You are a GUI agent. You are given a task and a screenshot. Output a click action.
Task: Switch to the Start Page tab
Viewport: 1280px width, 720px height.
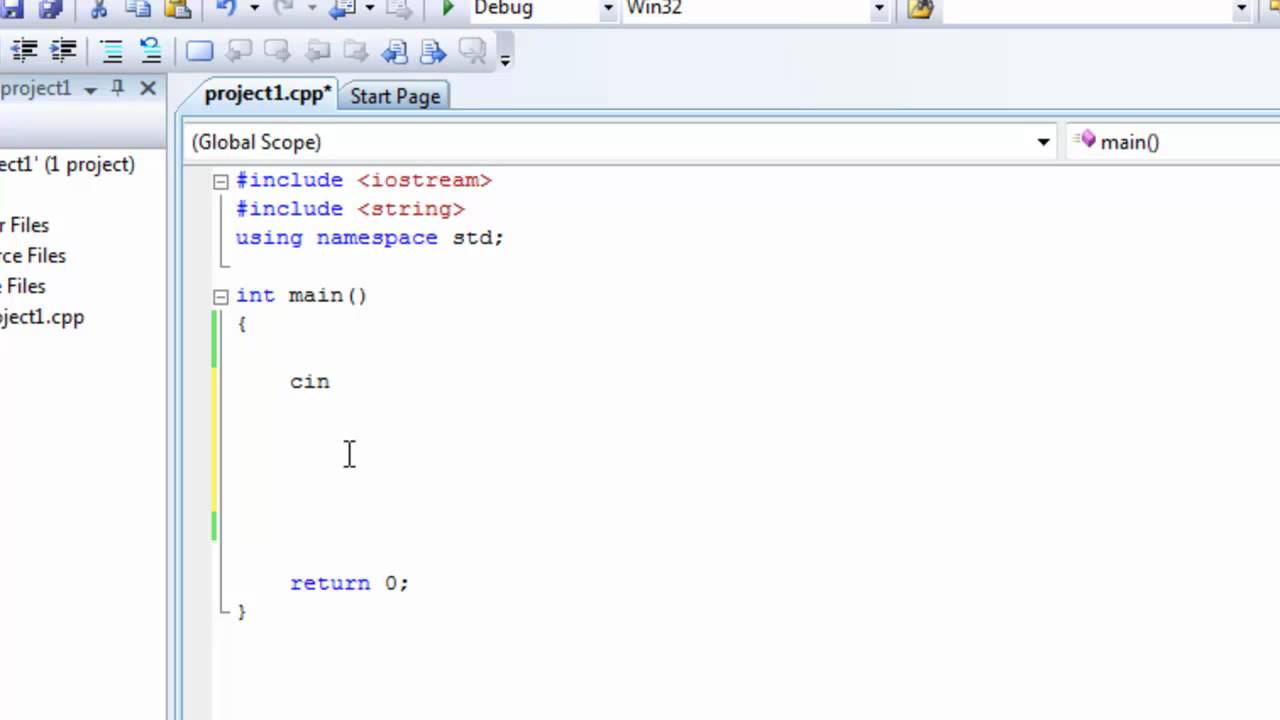[x=395, y=96]
